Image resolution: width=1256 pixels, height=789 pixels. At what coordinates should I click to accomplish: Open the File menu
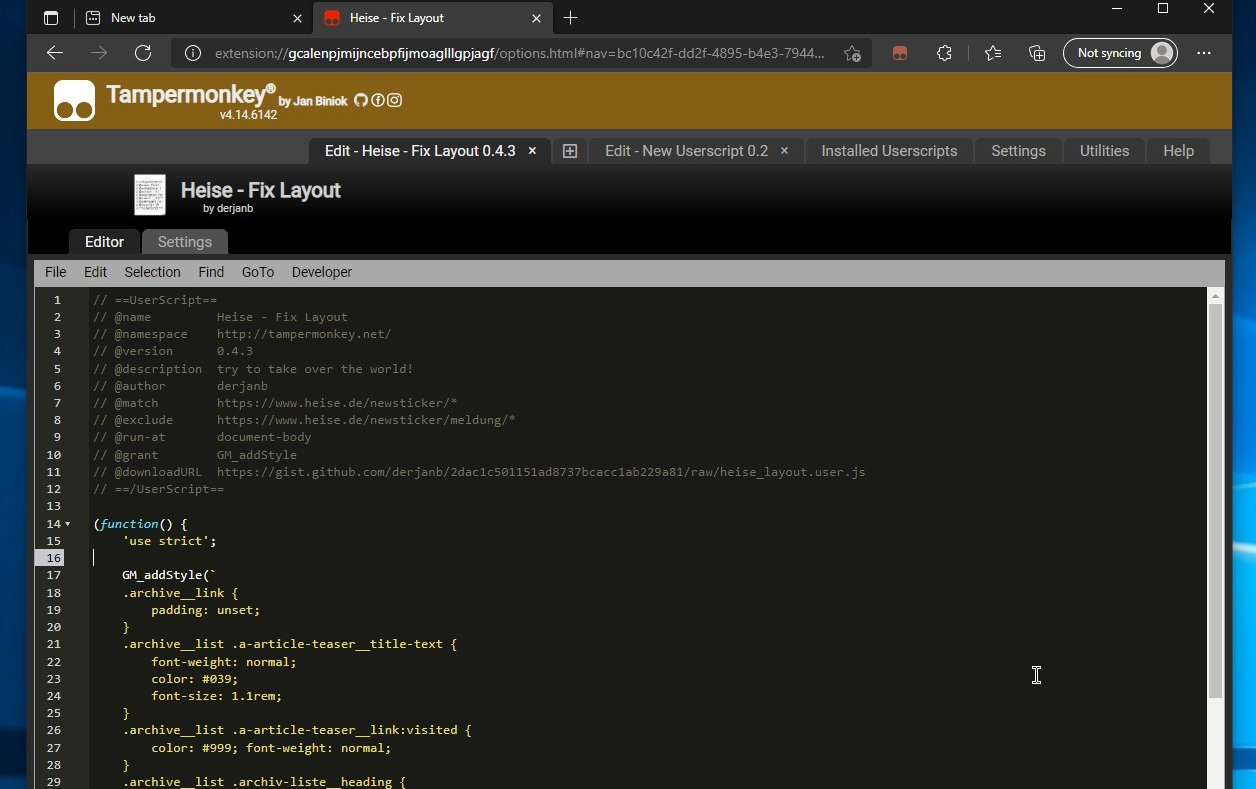click(56, 272)
